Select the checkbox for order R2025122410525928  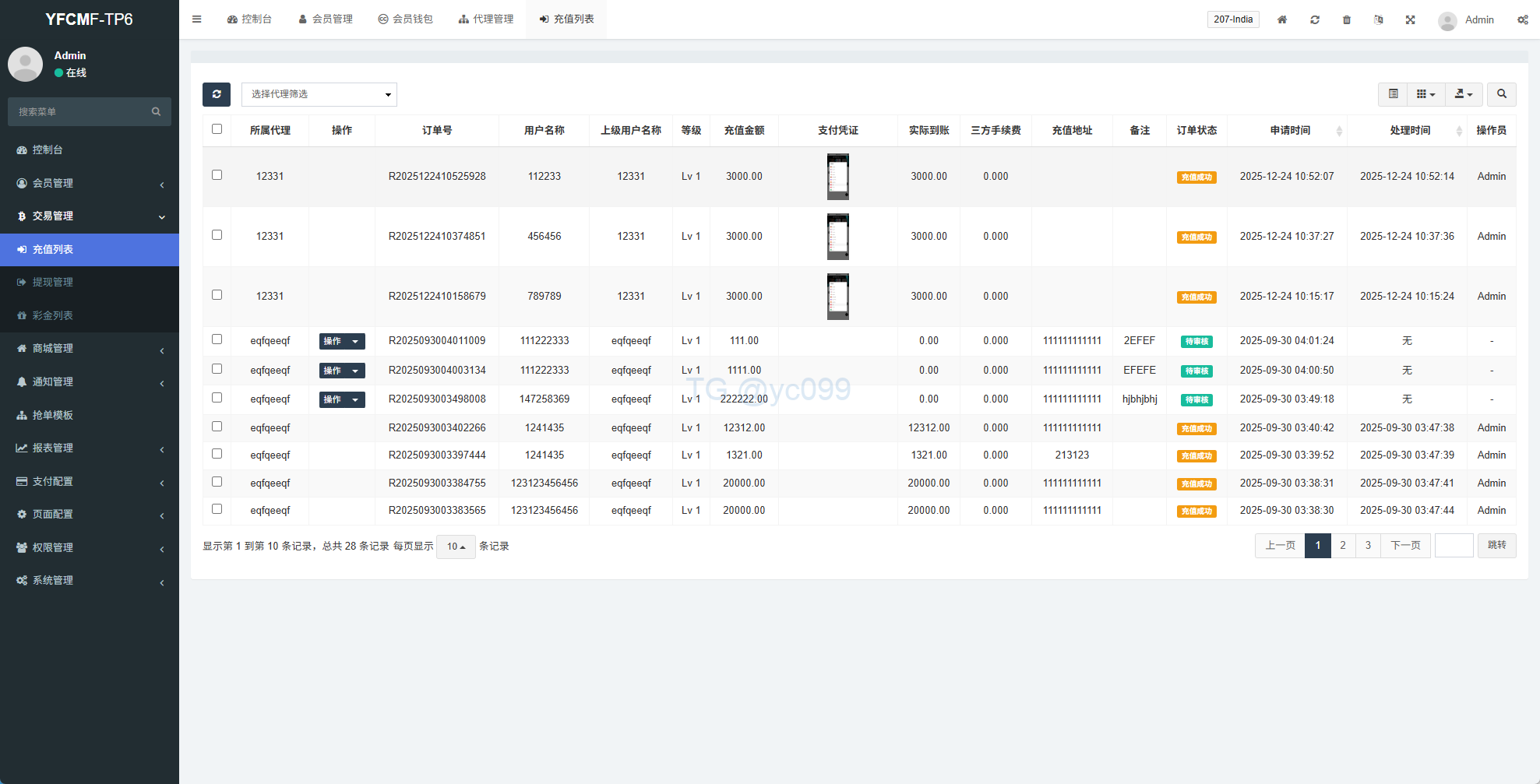(217, 175)
